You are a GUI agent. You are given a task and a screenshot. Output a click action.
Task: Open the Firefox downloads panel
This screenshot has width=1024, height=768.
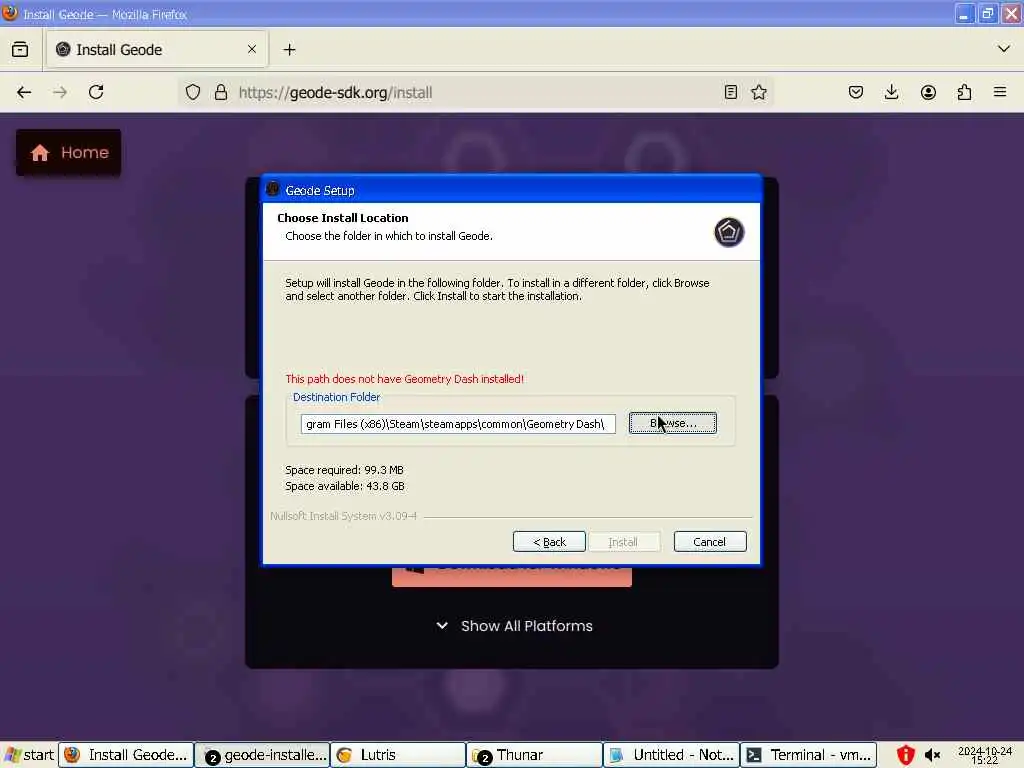click(891, 92)
